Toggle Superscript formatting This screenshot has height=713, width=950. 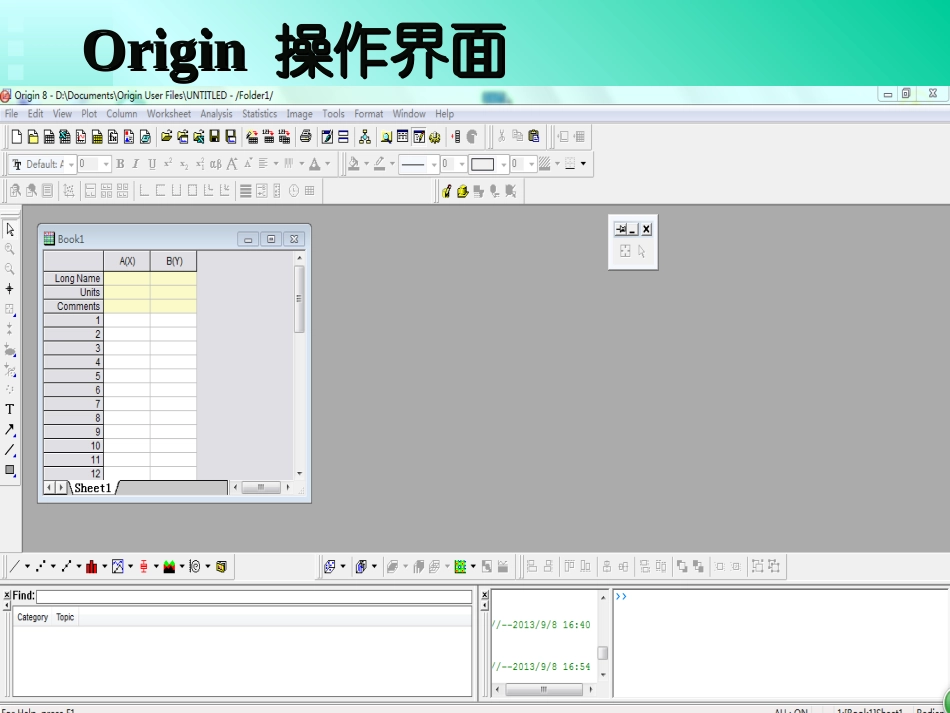(x=168, y=164)
